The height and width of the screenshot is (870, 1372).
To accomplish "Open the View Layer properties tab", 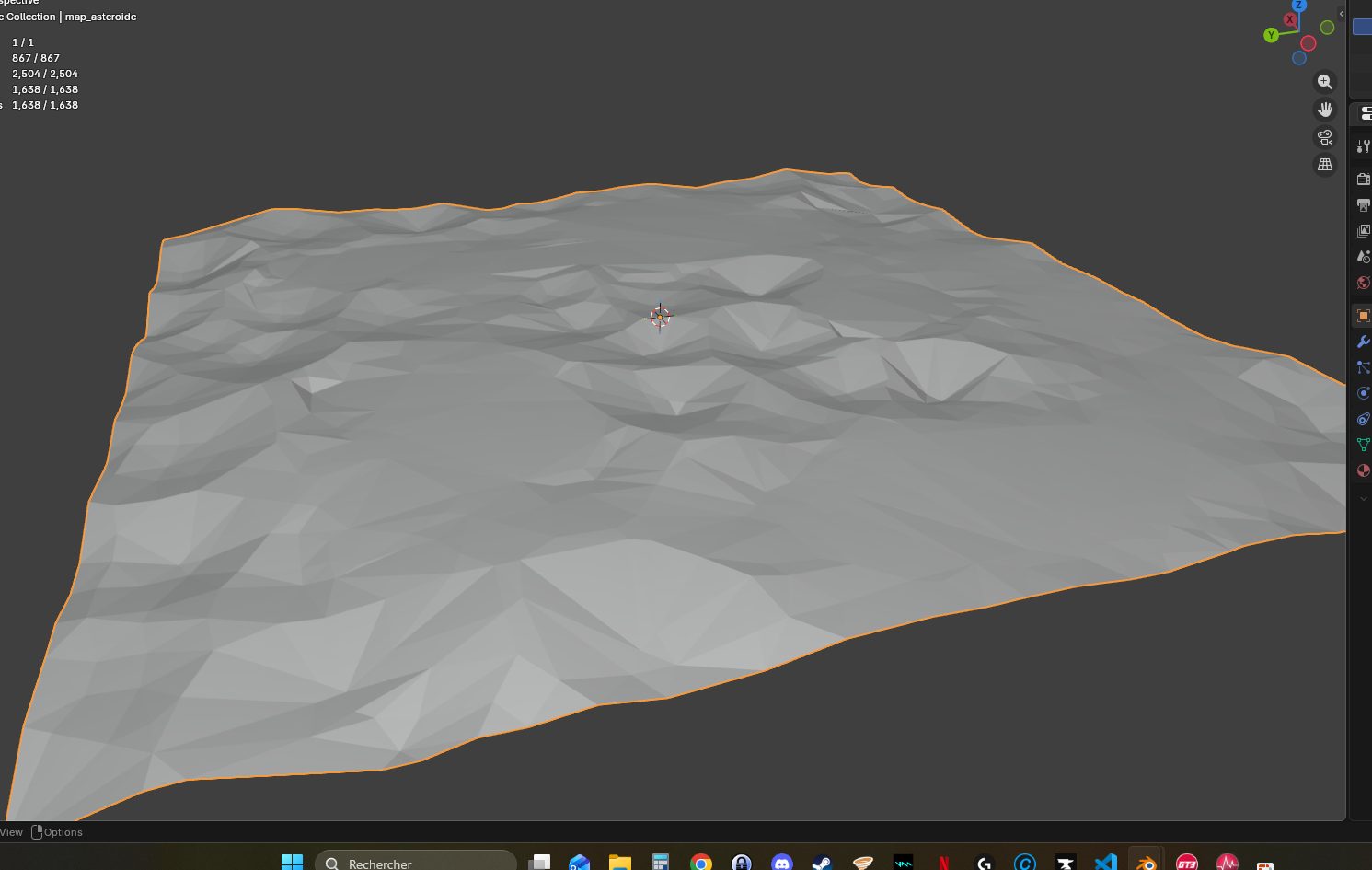I will pos(1363,230).
